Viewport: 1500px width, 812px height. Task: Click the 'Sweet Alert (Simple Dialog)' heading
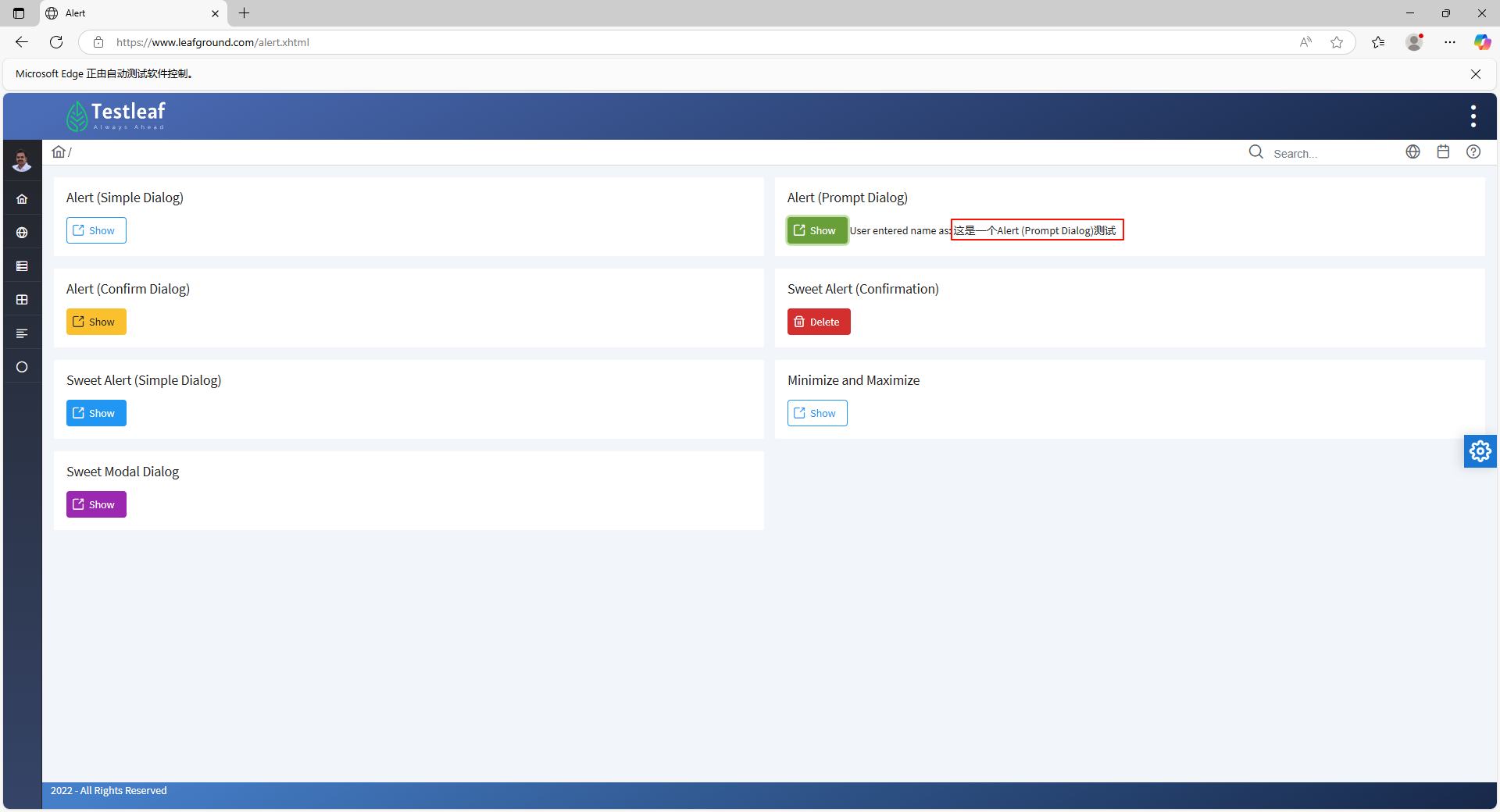pos(144,380)
